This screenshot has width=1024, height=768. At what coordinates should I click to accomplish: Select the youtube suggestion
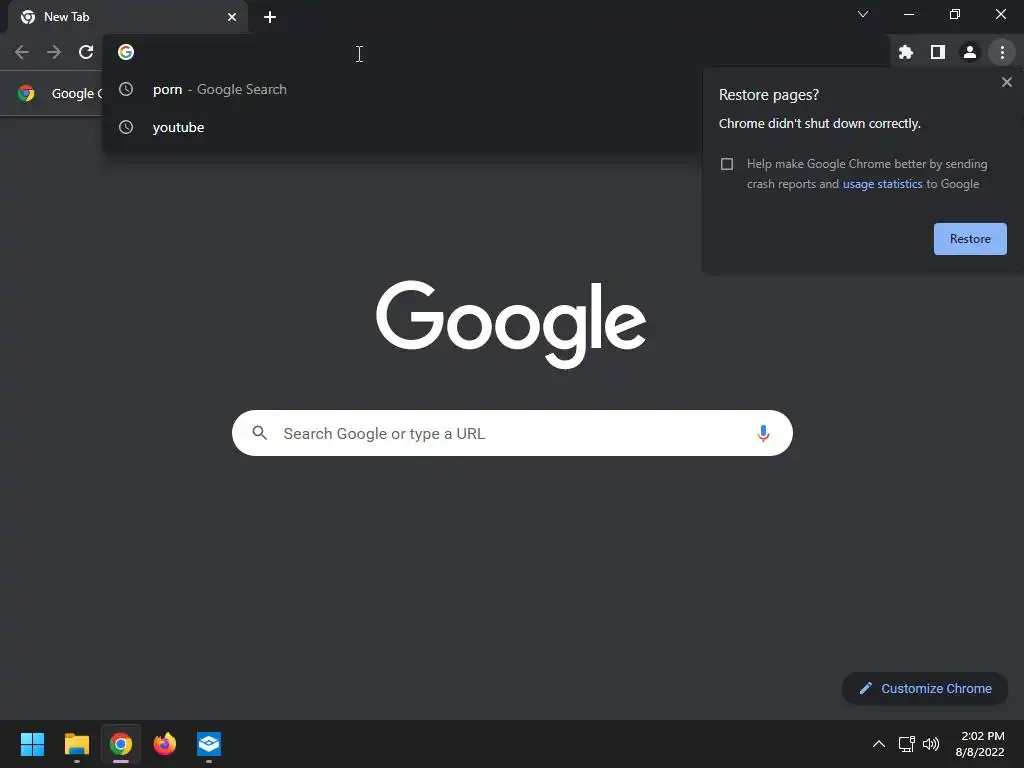(402, 127)
